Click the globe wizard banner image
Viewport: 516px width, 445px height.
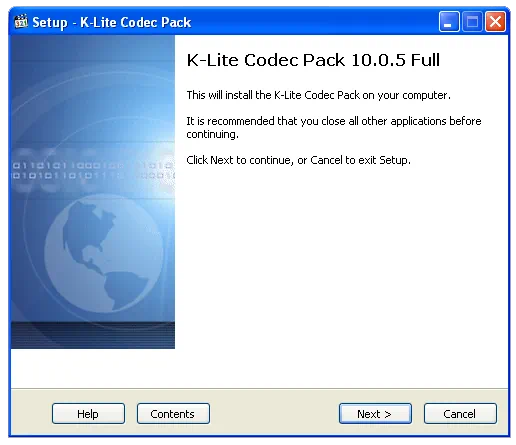coord(93,192)
